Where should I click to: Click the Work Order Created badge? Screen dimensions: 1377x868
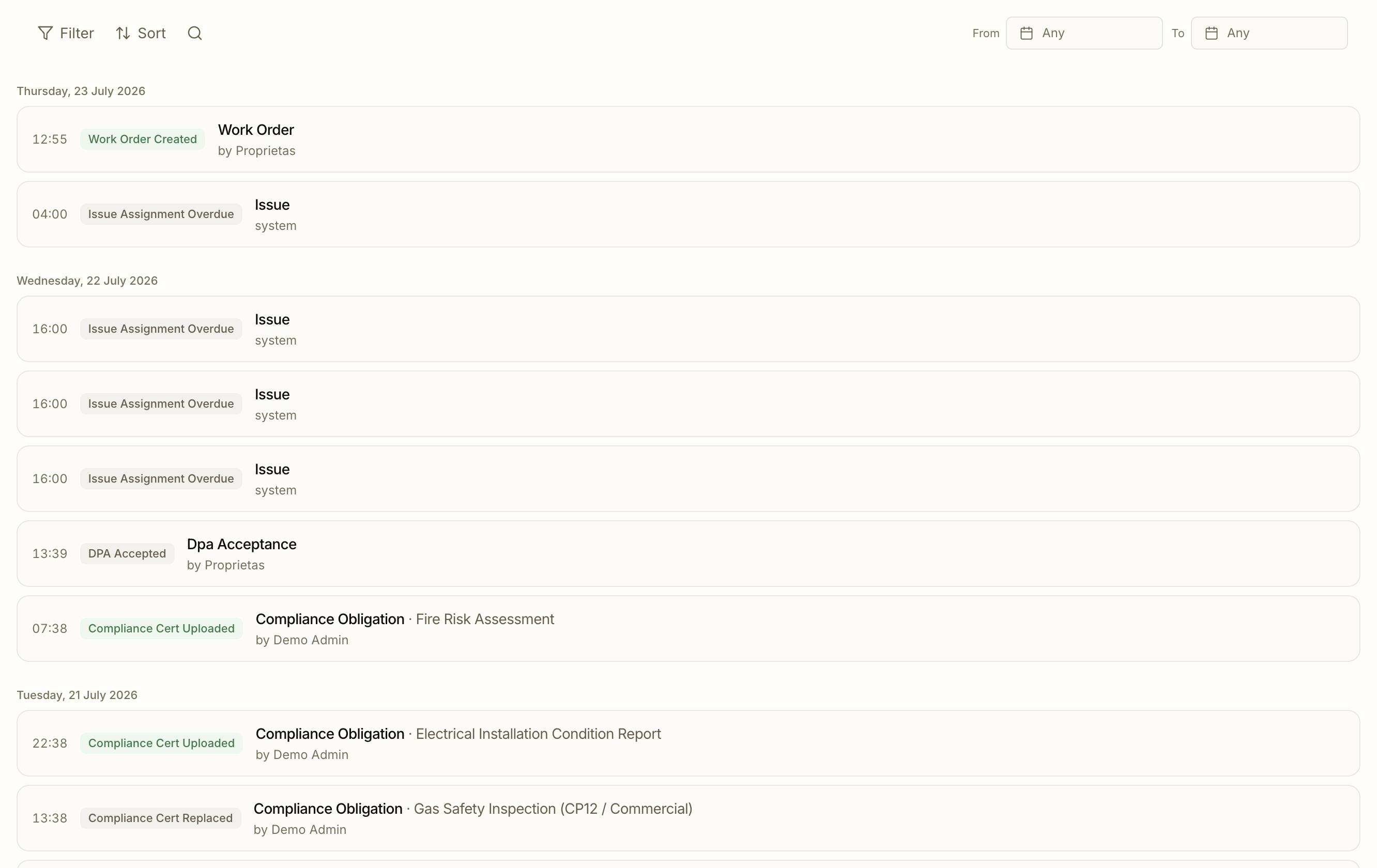(x=142, y=139)
